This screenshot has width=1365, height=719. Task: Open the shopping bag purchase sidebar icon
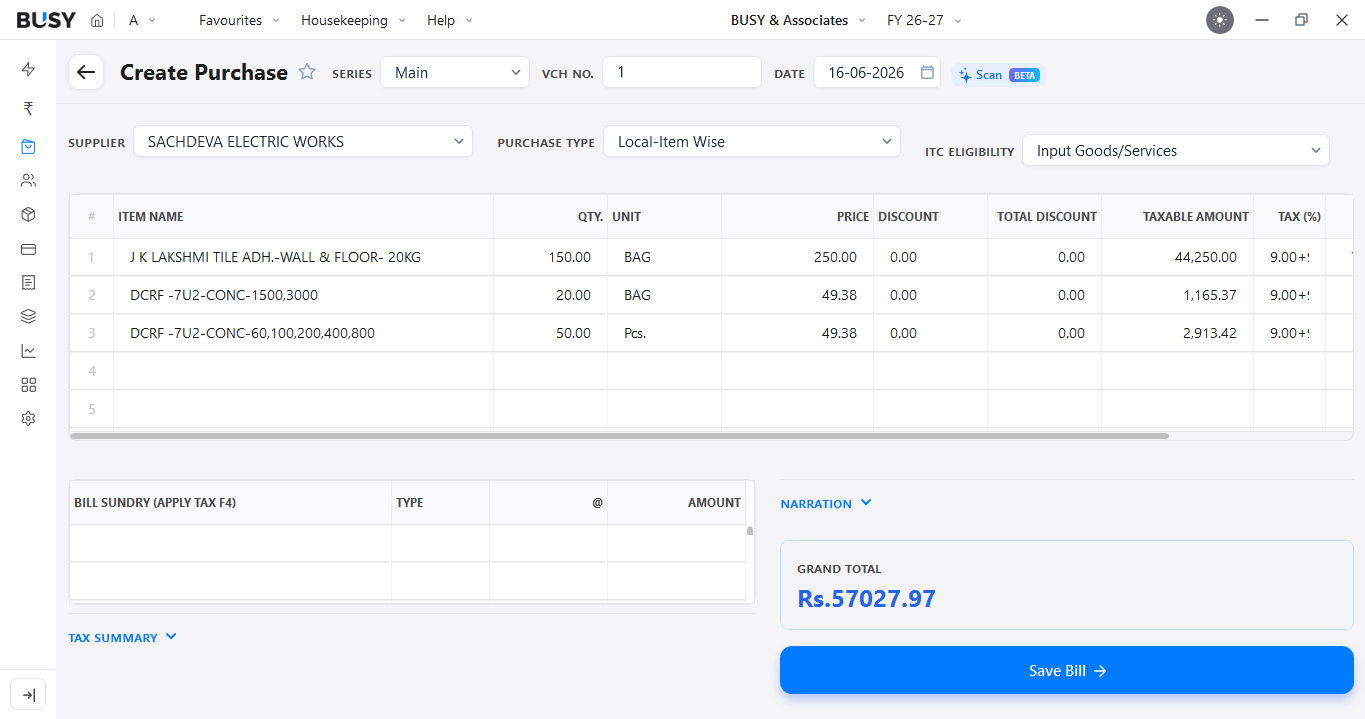tap(28, 146)
